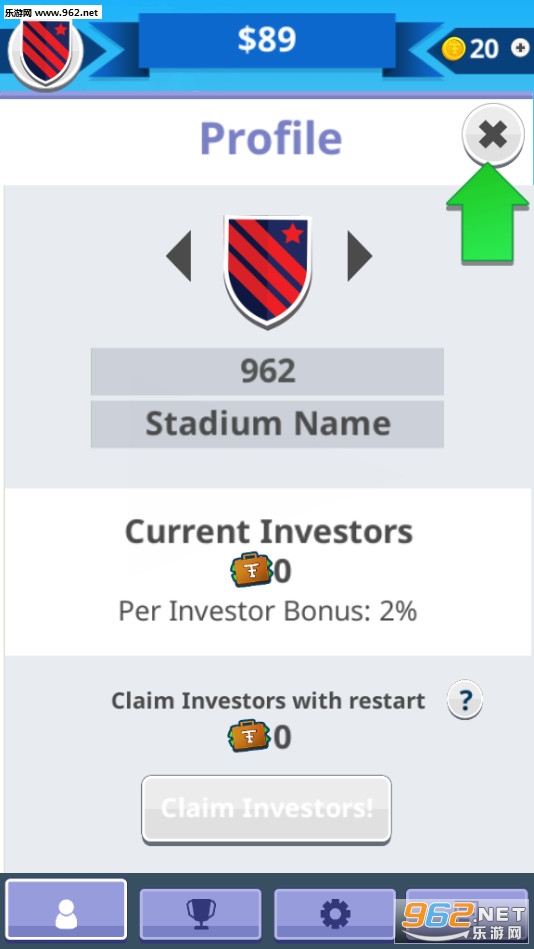Click the gold coin icon

(453, 48)
